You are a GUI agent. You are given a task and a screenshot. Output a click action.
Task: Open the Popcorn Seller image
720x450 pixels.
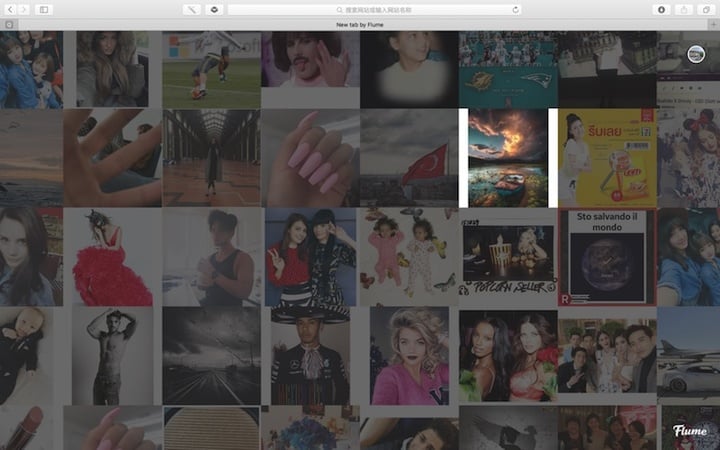[508, 256]
